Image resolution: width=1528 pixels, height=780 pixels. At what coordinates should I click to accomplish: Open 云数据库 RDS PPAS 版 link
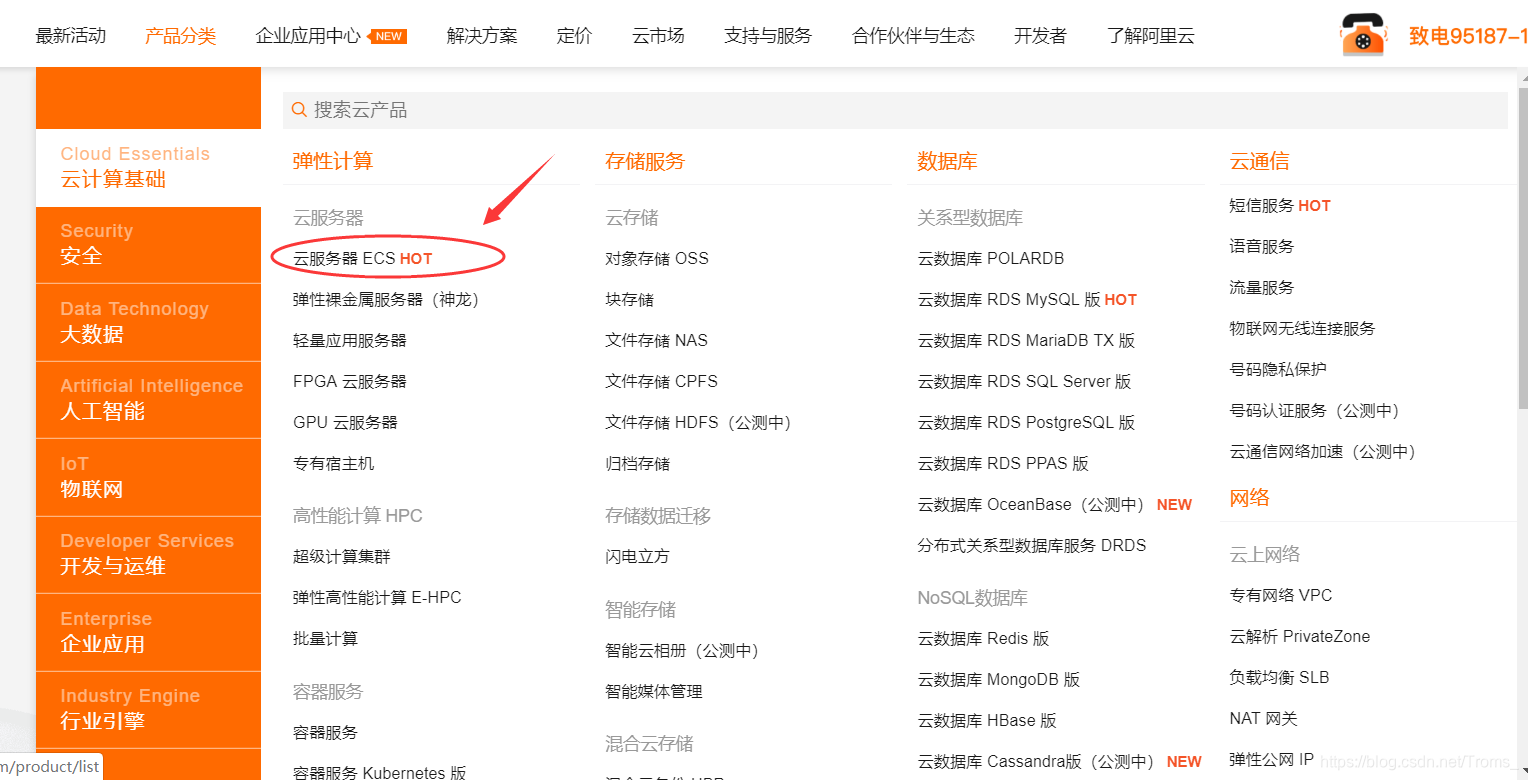1003,463
